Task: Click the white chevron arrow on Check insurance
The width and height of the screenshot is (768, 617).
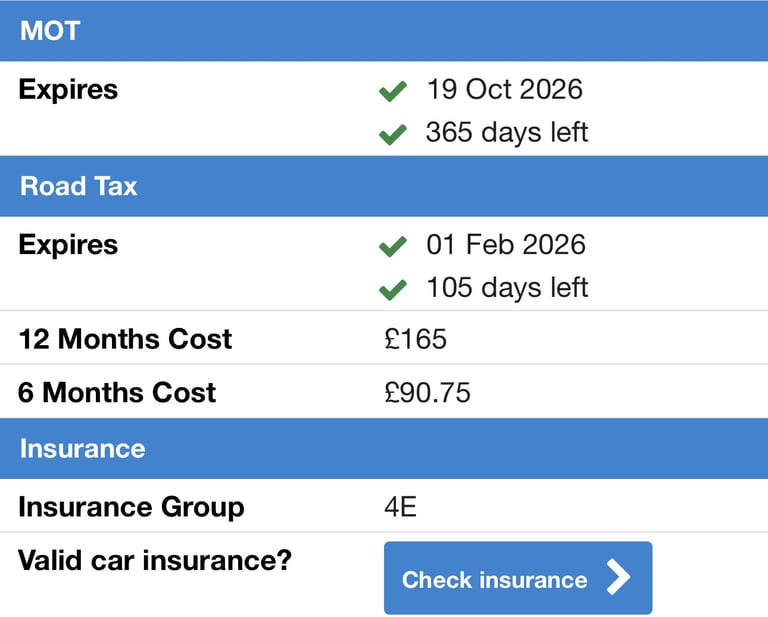Action: 620,578
